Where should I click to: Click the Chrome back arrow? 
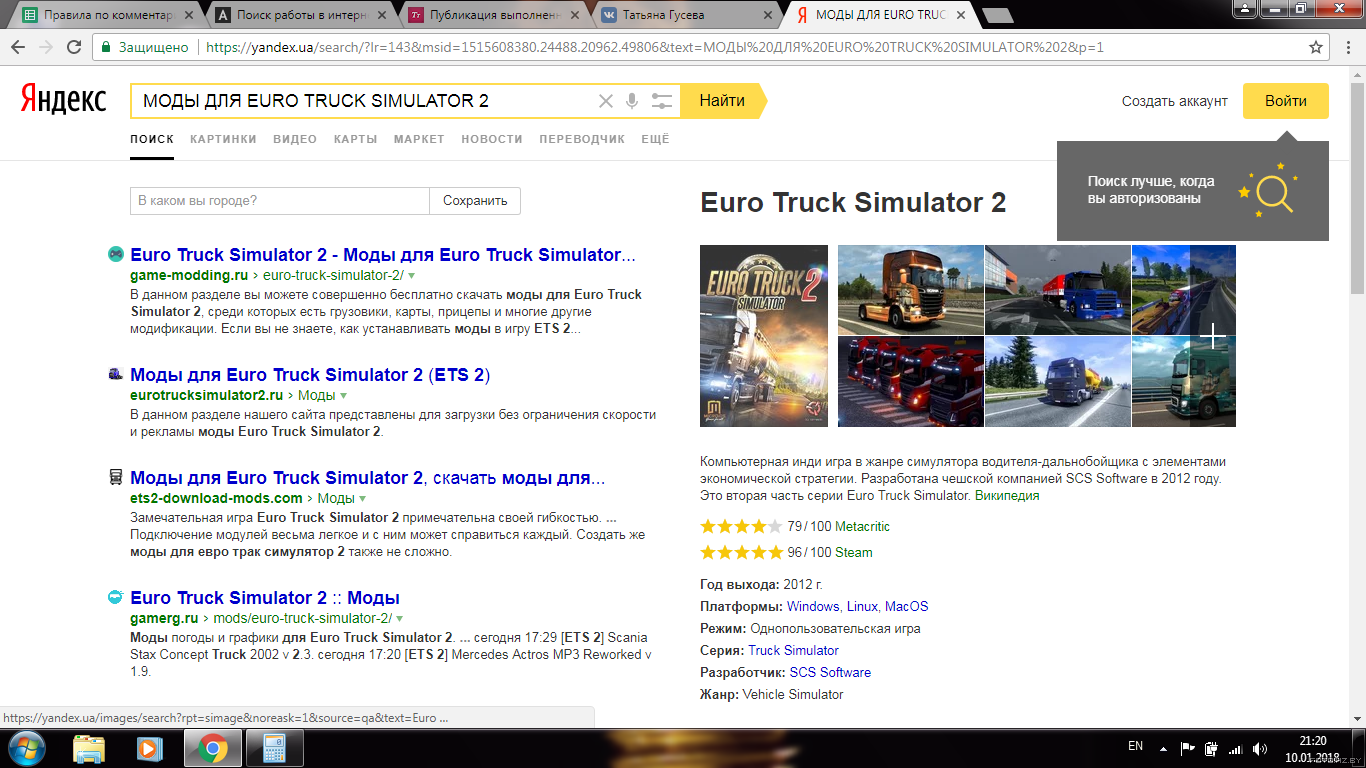pos(19,47)
